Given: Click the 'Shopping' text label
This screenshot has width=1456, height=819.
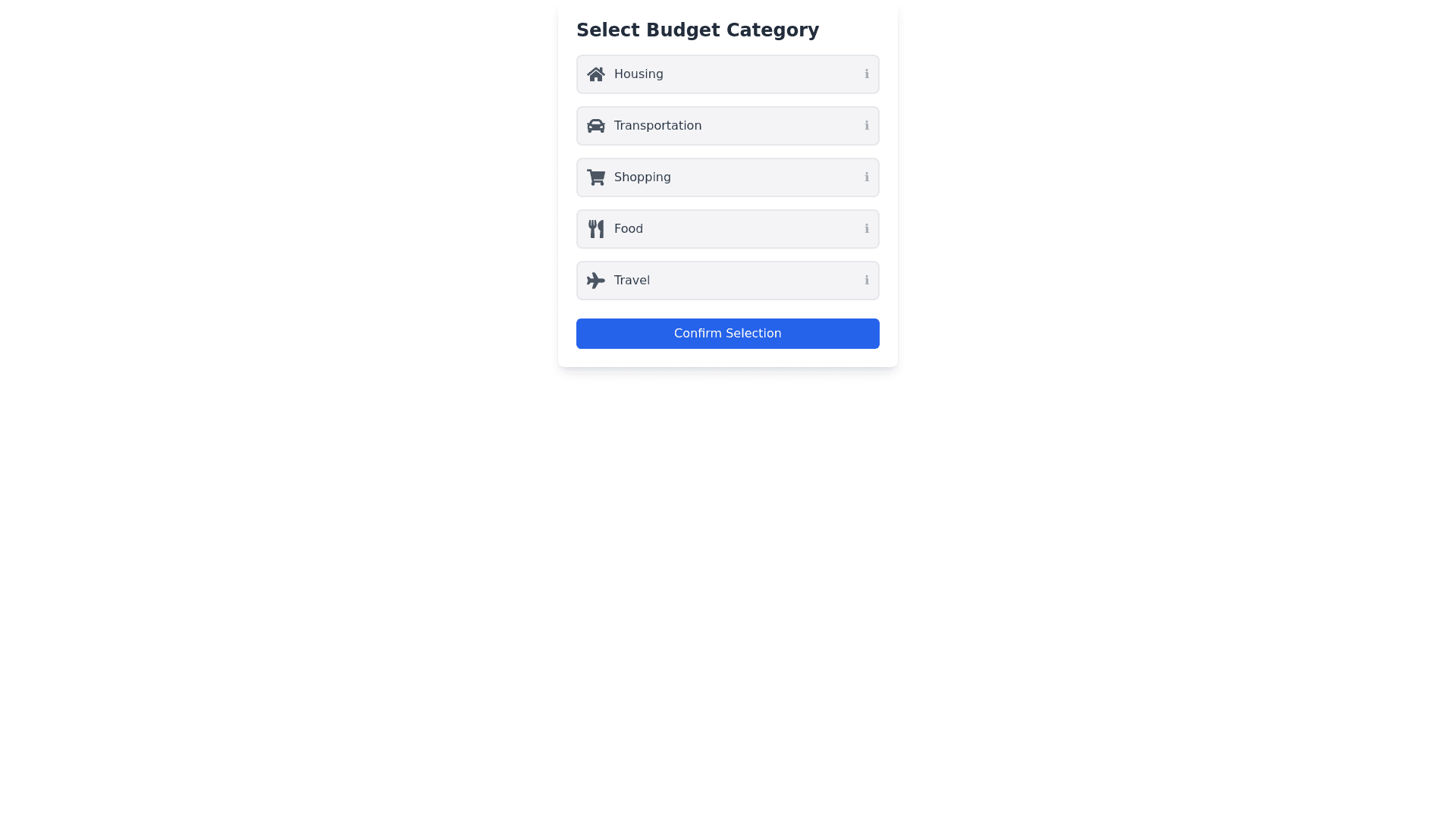Looking at the screenshot, I should click(642, 177).
